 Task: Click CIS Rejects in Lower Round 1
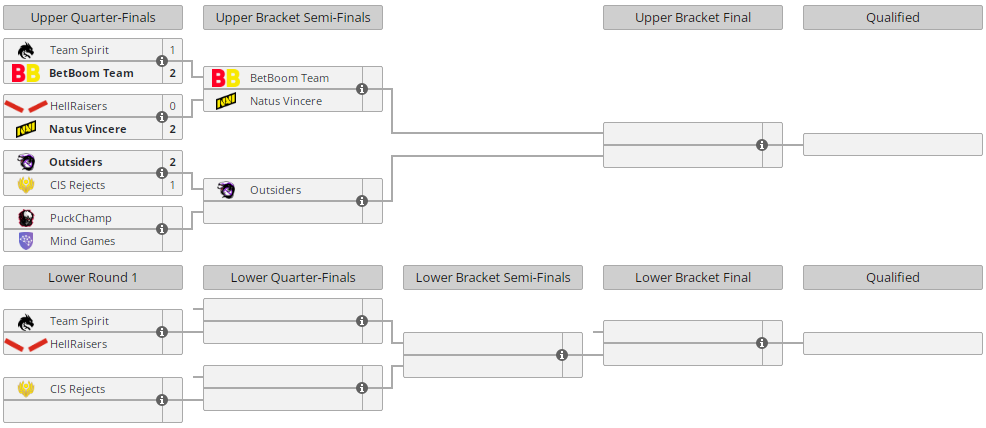coord(77,389)
